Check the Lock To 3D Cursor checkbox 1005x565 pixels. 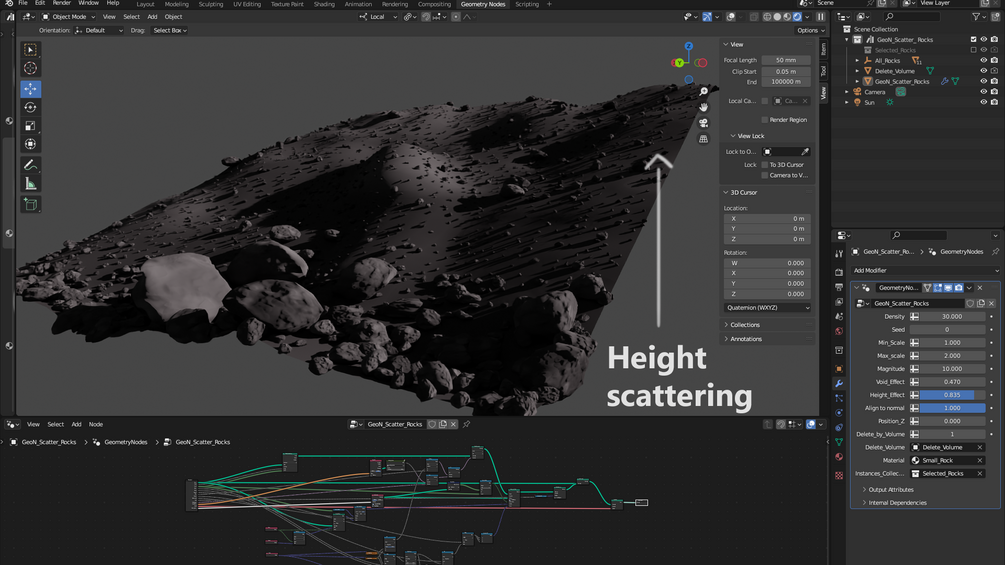click(765, 165)
